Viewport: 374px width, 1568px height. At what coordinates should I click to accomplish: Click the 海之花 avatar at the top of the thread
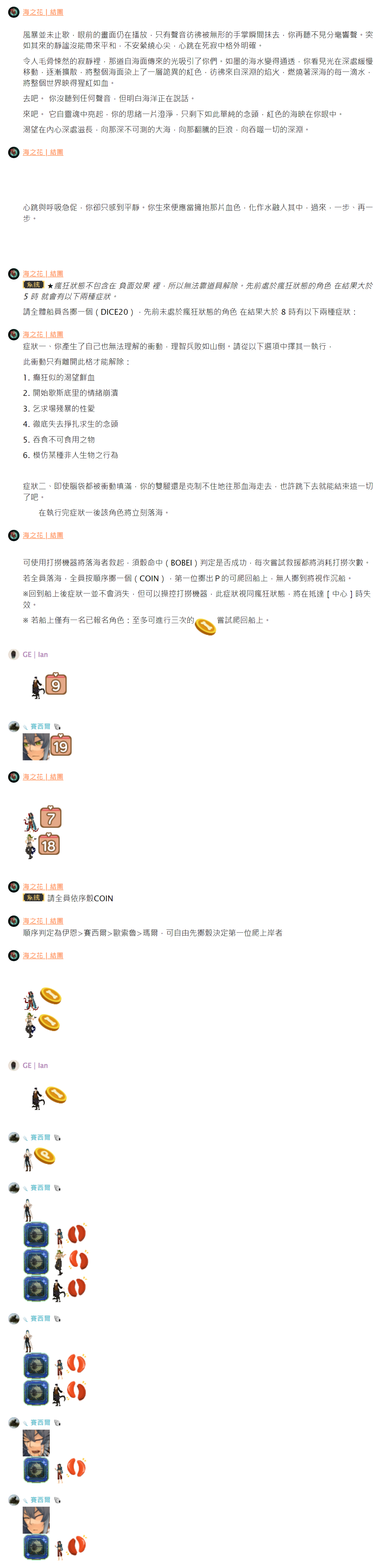(x=13, y=12)
